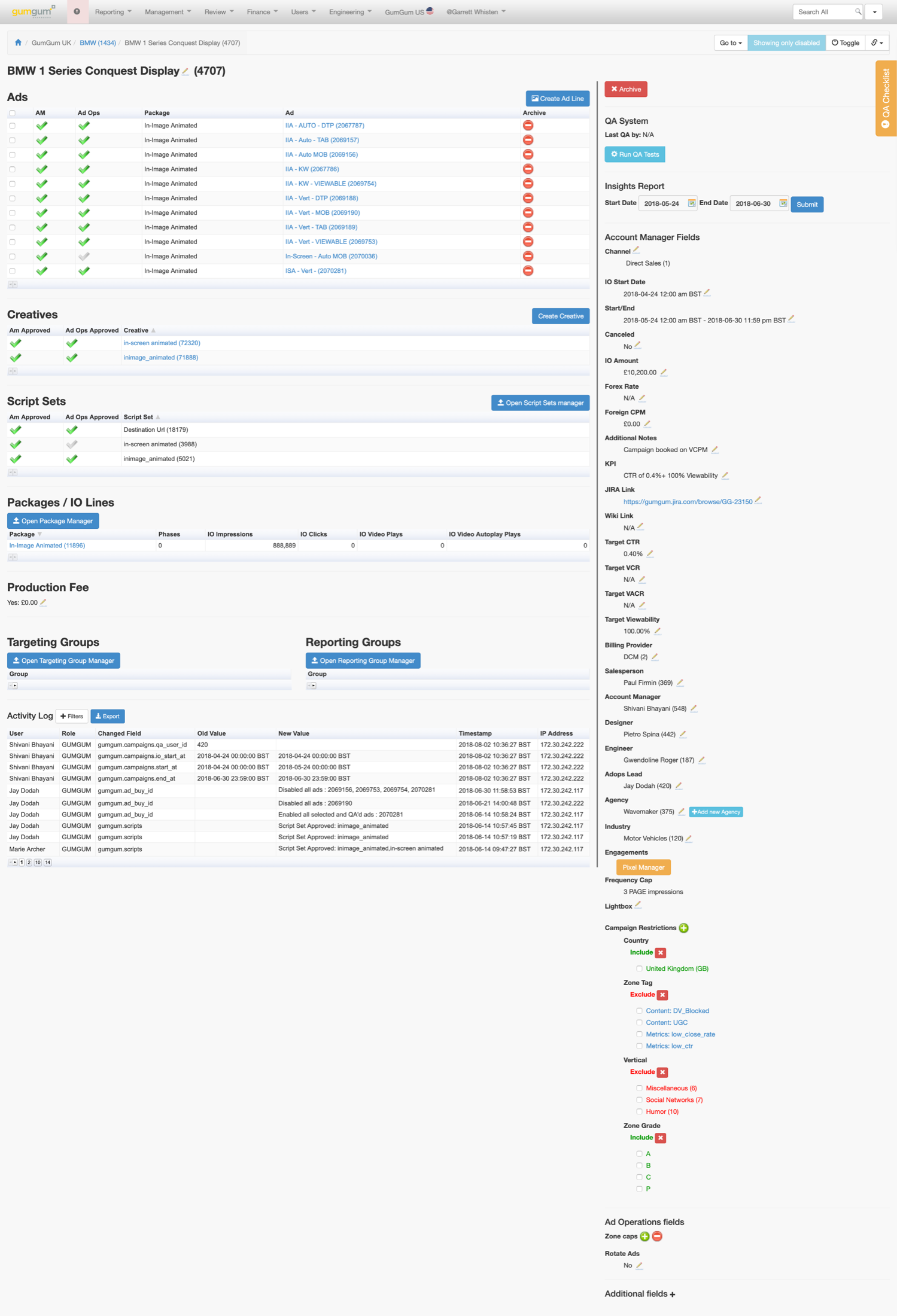Open the Pixel Manager button
This screenshot has width=897, height=1316.
643,867
